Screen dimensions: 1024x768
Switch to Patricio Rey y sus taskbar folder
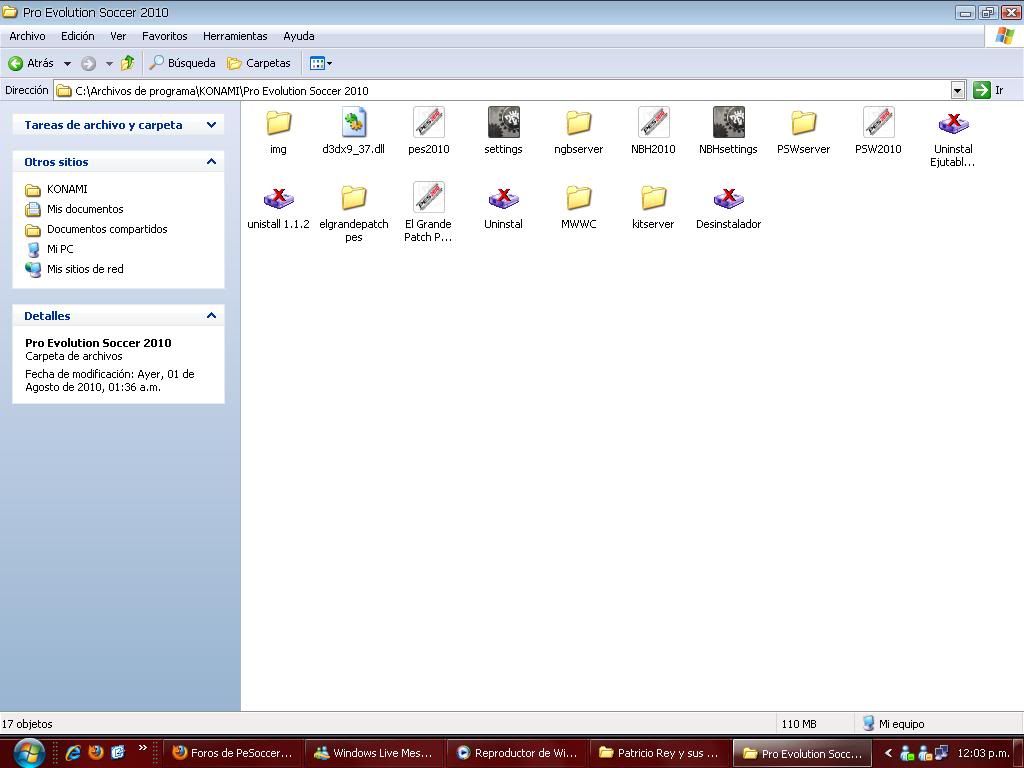660,753
